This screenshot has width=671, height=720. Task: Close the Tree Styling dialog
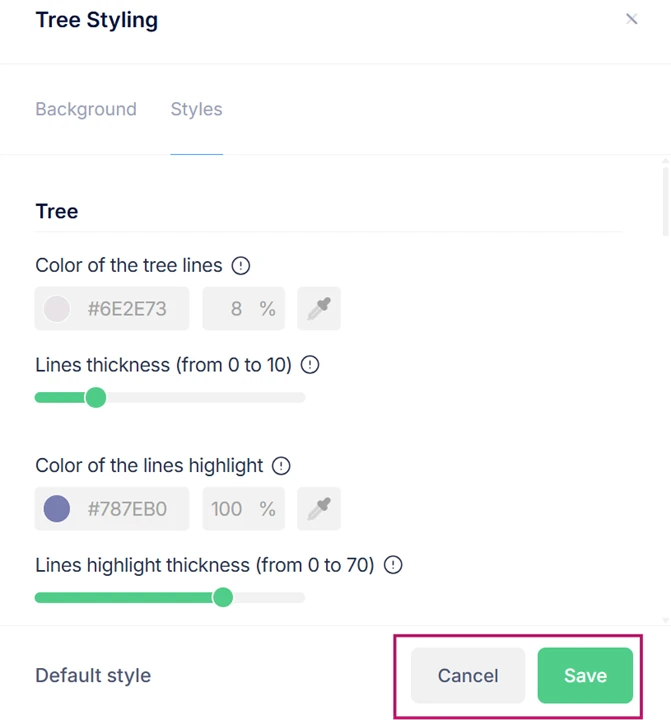pos(631,19)
